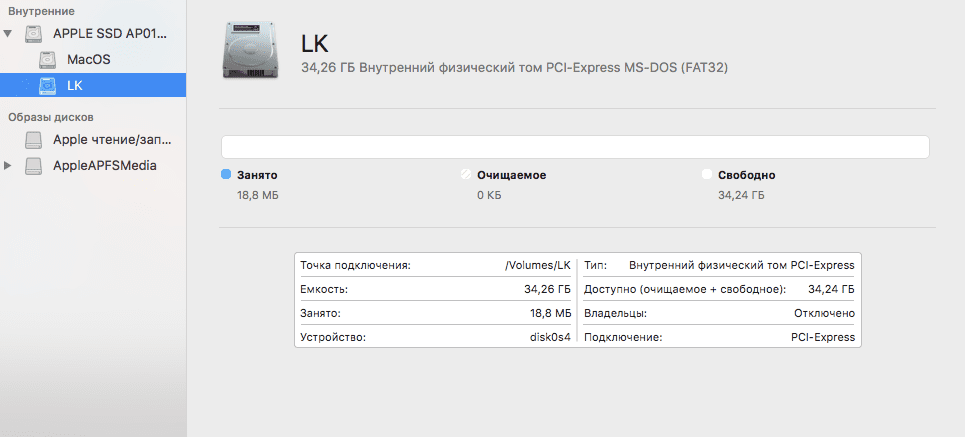Click the striped Очищаемое color swatch

pos(465,175)
